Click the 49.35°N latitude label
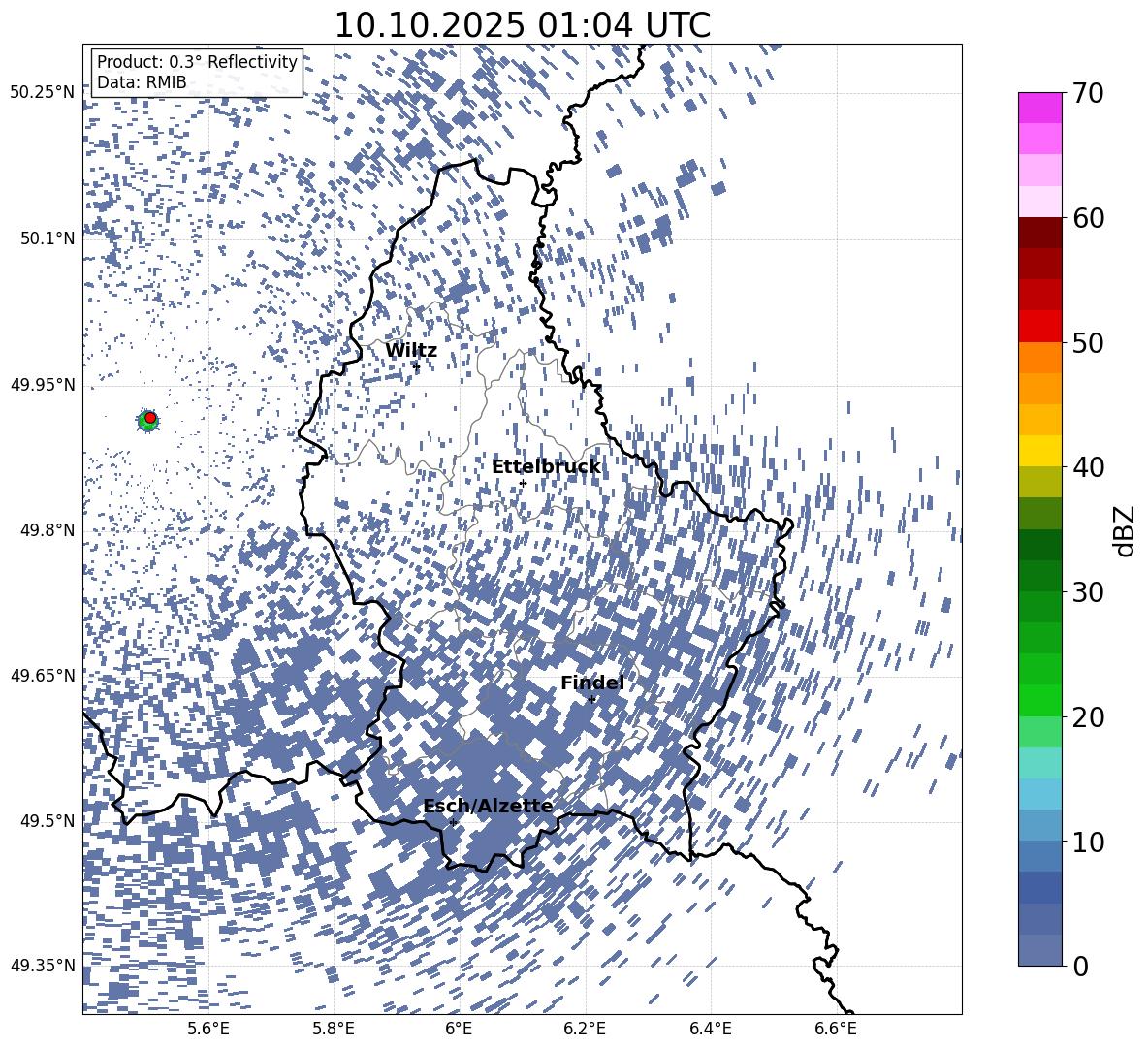Viewport: 1148px width, 1048px height. [x=43, y=966]
